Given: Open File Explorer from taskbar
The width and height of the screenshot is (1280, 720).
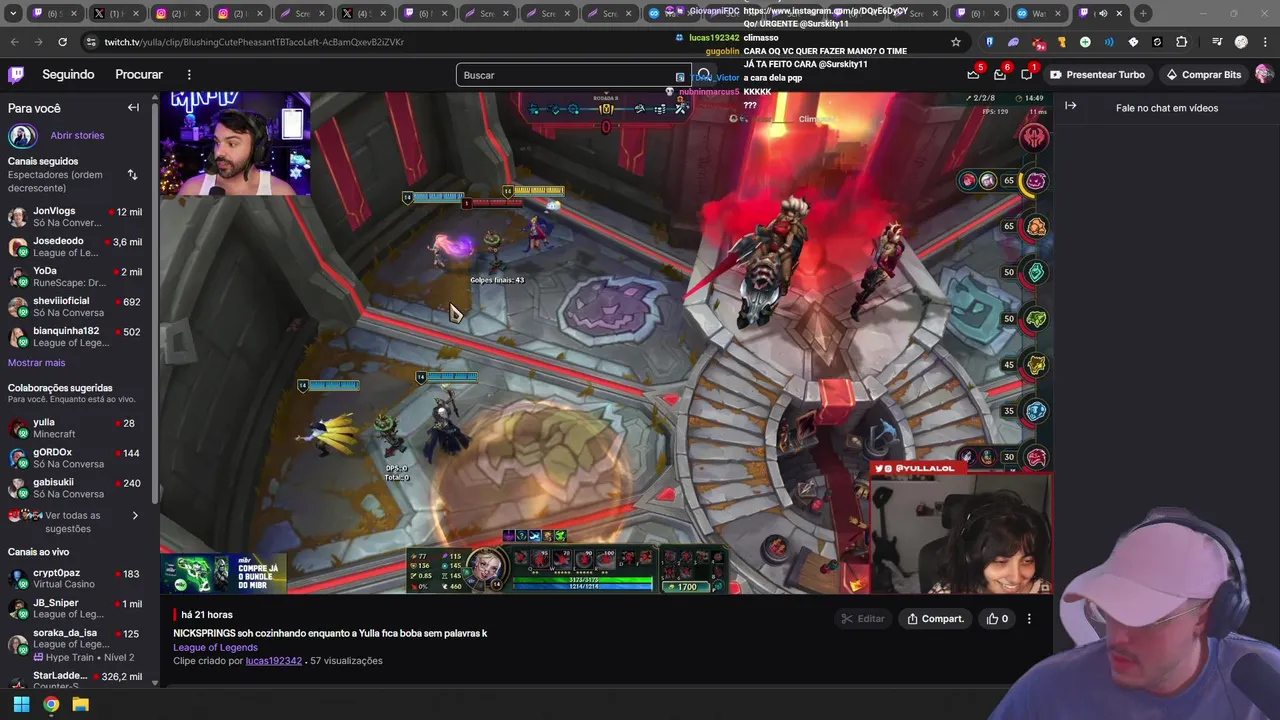Looking at the screenshot, I should tap(81, 704).
